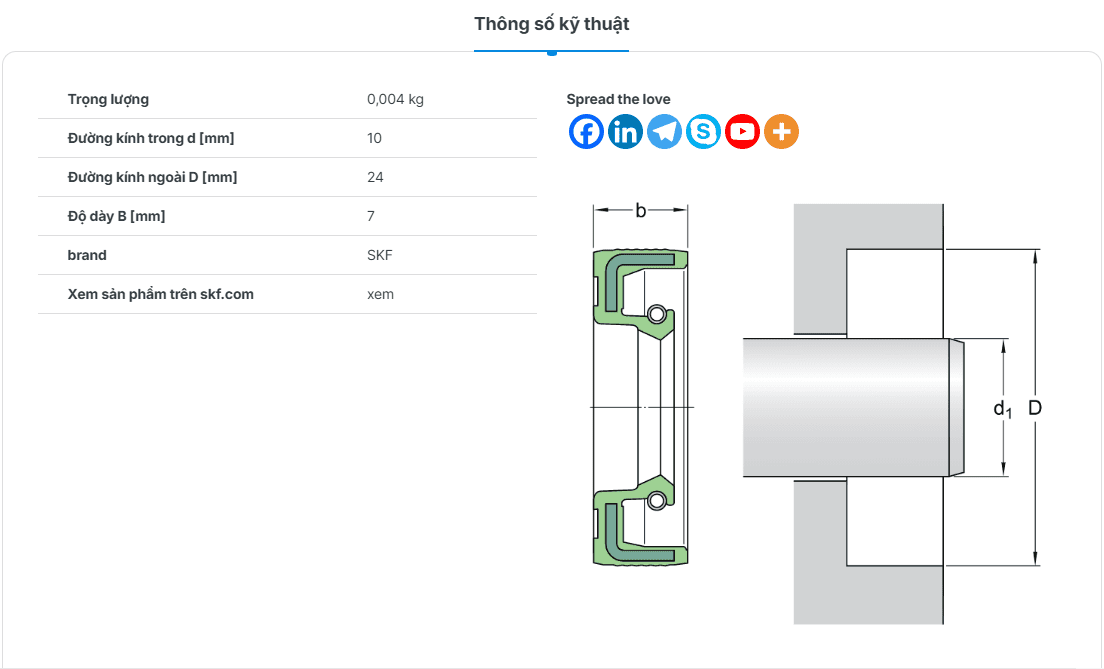Select the 'Đường kính trong d [mm]' label
The height and width of the screenshot is (669, 1104).
tap(151, 138)
